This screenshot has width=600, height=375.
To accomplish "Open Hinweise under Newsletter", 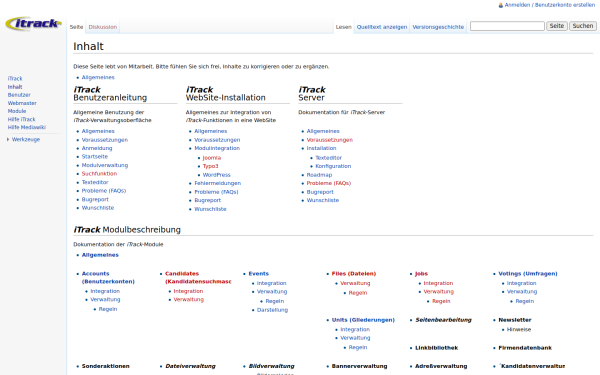I will (519, 329).
